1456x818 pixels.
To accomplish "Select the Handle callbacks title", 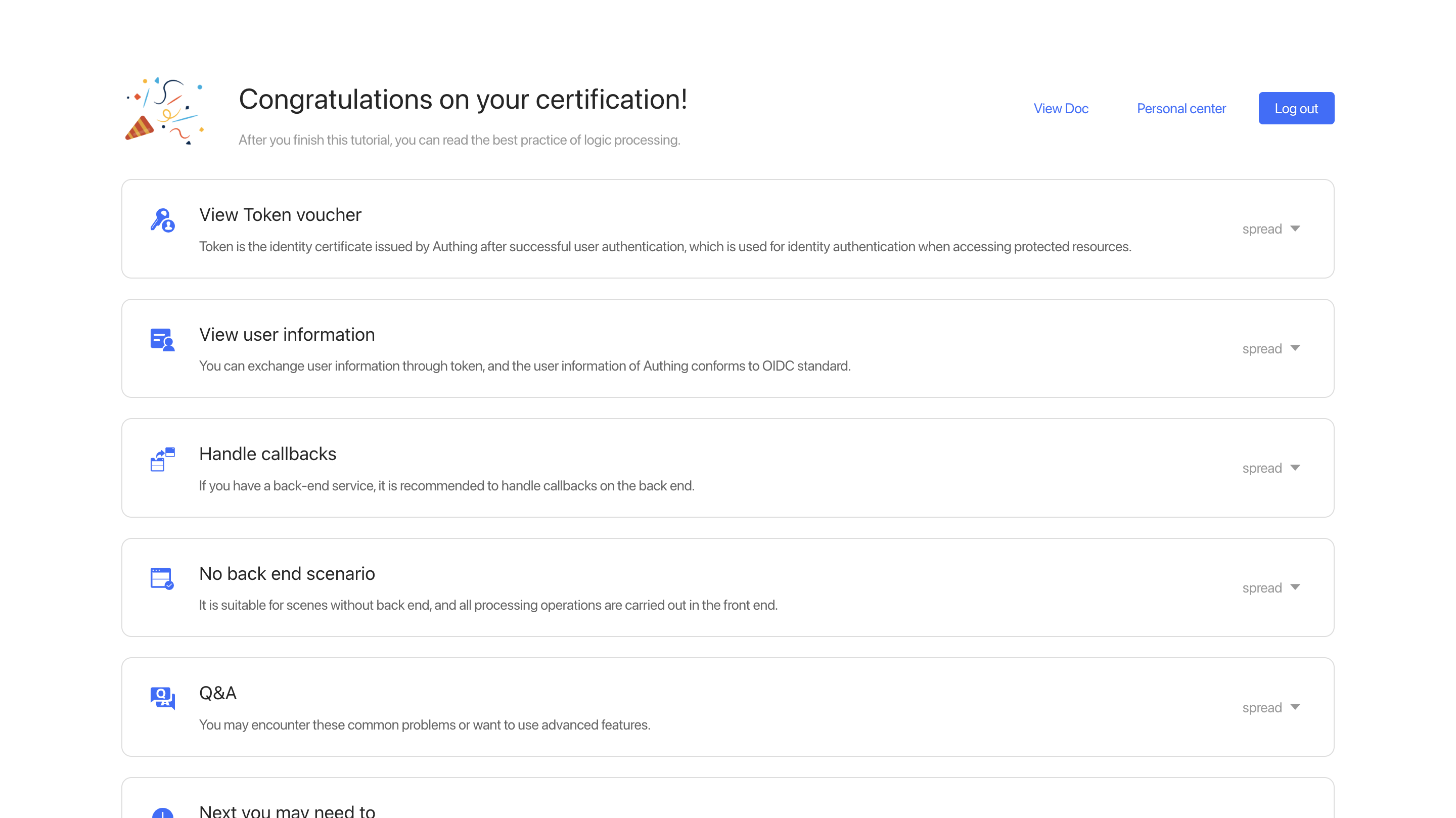I will 267,454.
